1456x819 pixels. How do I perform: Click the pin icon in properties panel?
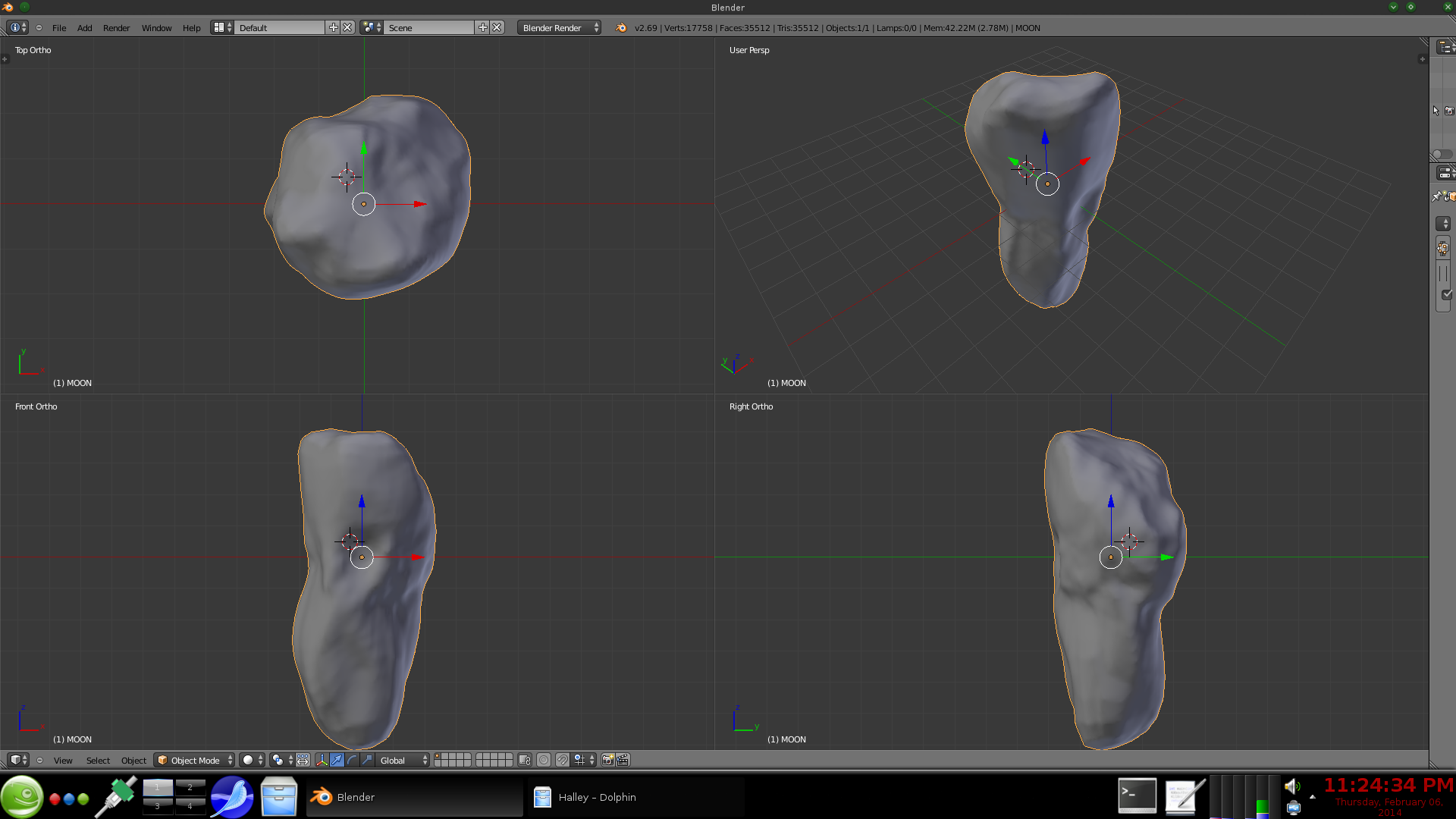click(1436, 196)
